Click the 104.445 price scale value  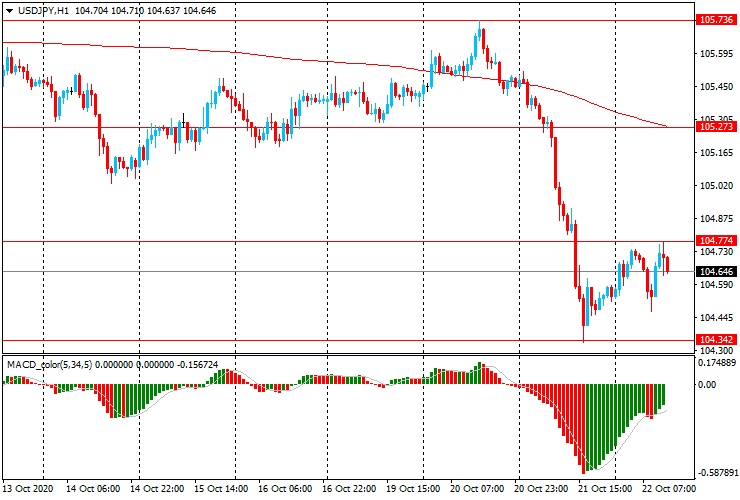point(716,318)
